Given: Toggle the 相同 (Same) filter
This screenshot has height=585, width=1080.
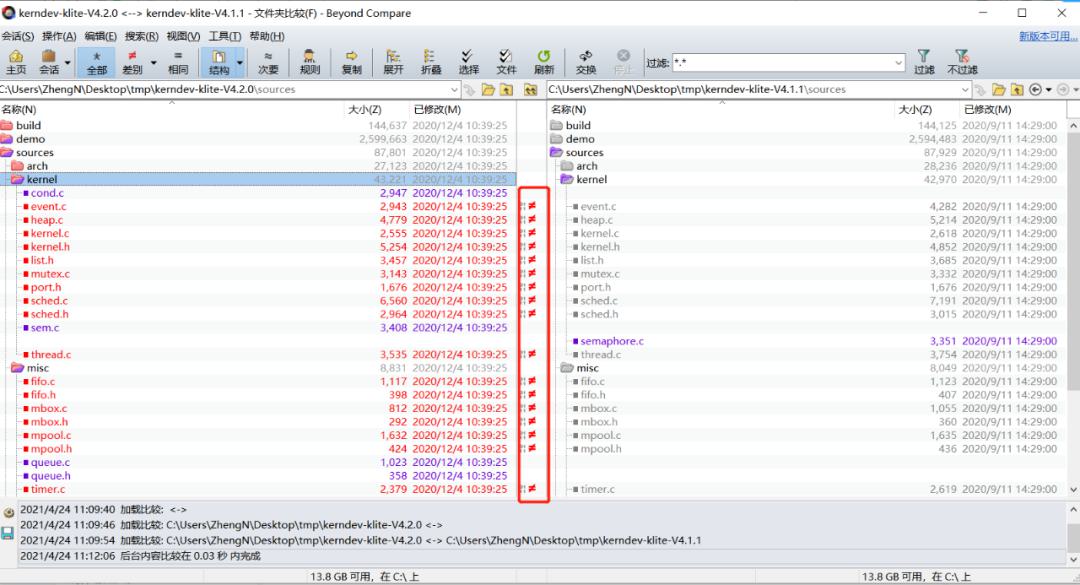Looking at the screenshot, I should click(178, 61).
